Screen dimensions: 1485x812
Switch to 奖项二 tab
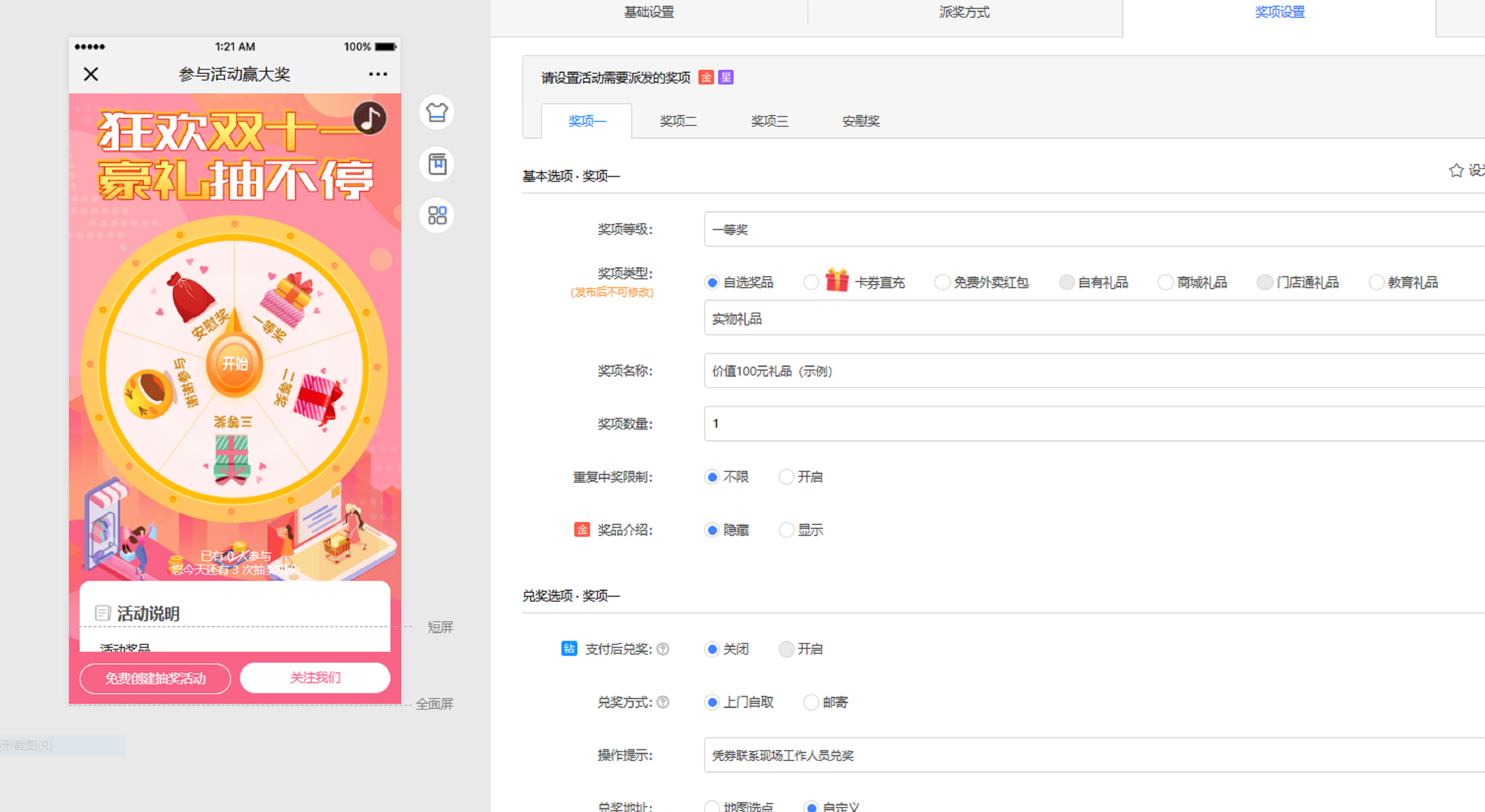coord(678,121)
